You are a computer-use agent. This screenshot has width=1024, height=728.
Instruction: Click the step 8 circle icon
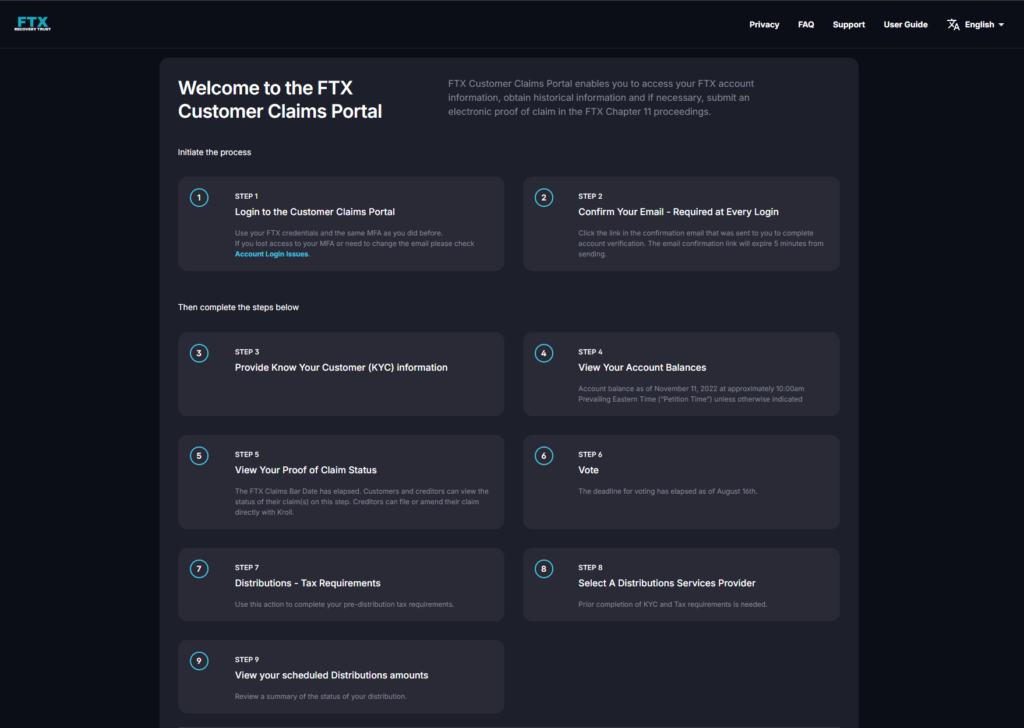[x=543, y=569]
